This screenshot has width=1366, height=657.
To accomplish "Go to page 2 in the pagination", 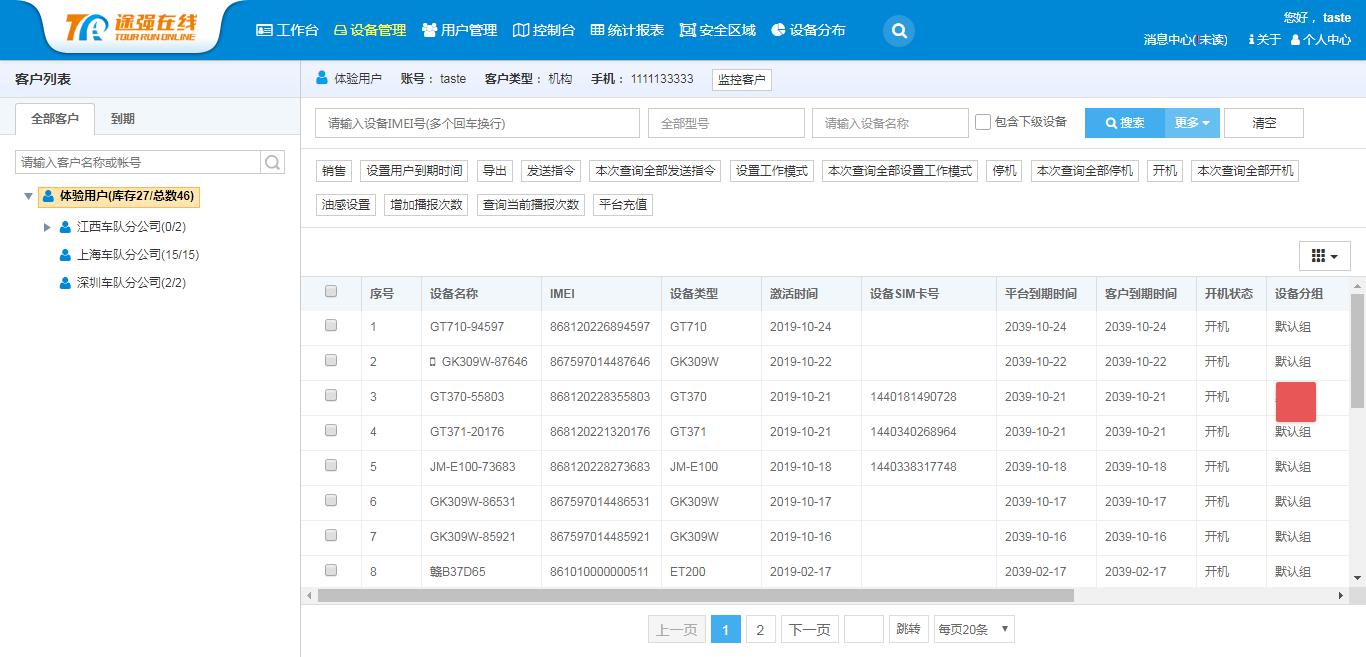I will pos(760,629).
